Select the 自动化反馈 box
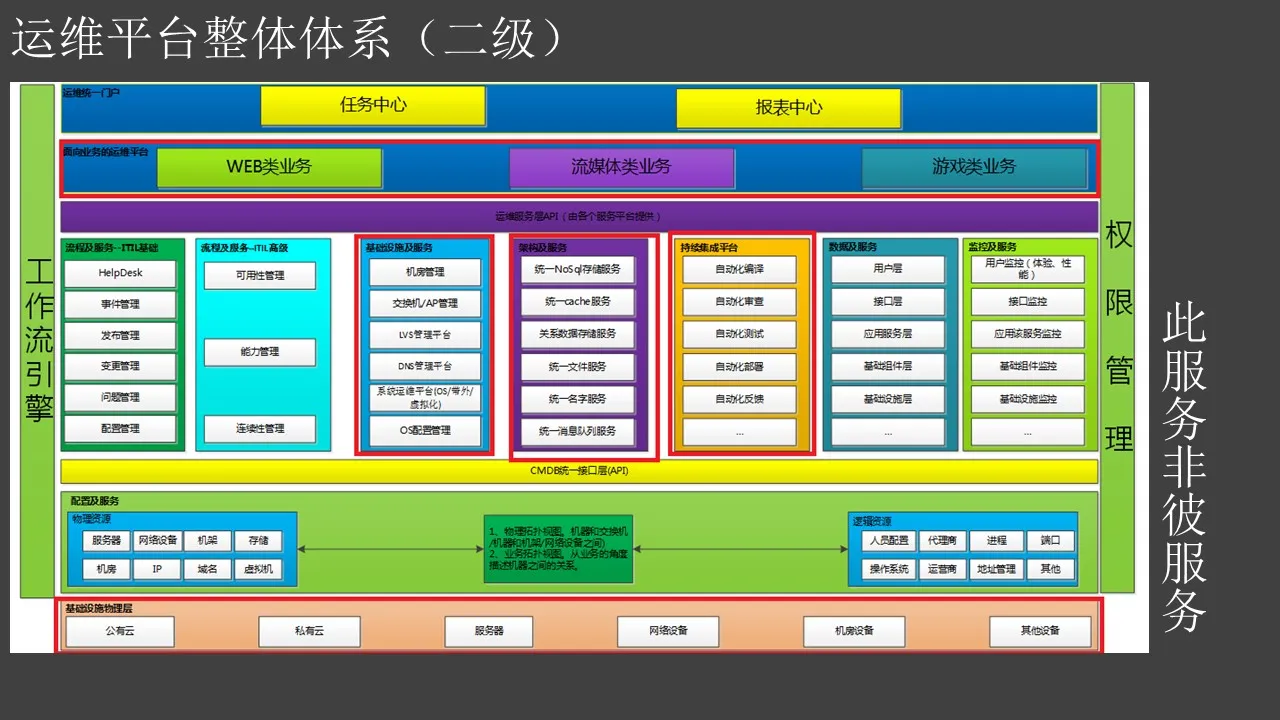The height and width of the screenshot is (720, 1280). tap(740, 399)
